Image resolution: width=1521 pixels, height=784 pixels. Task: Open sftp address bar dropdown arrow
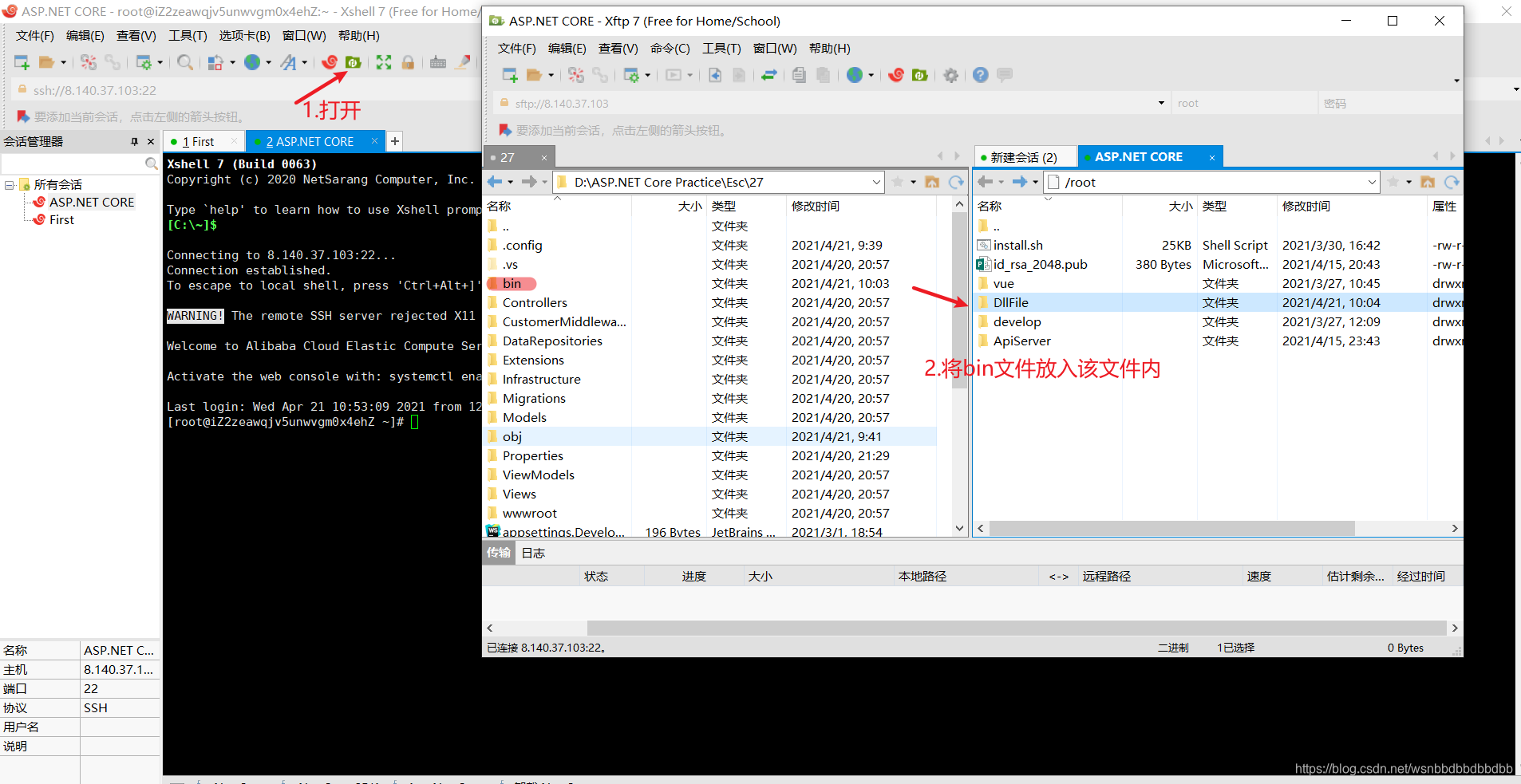1161,103
